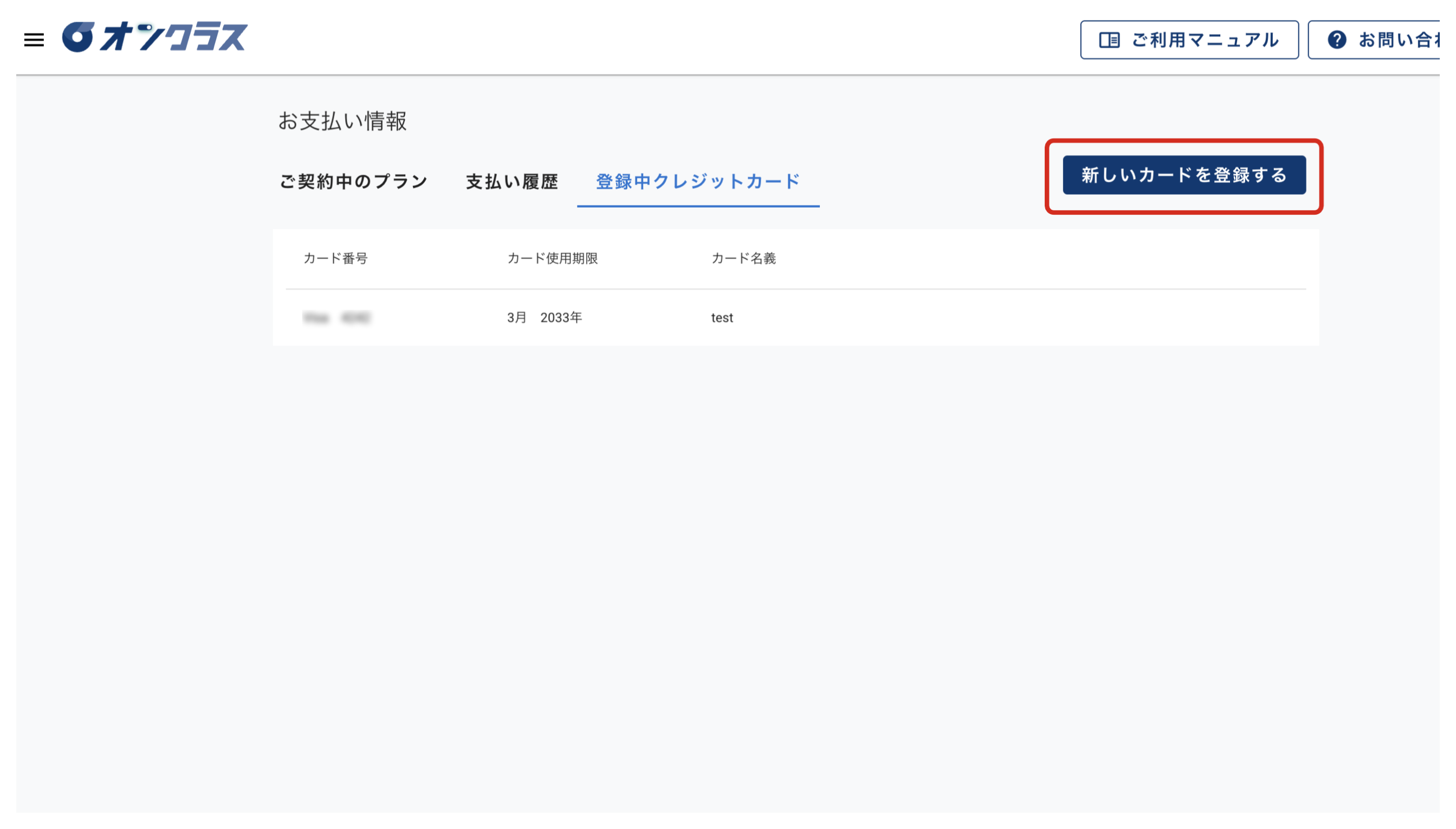Select 登録中クレジットカード tab
This screenshot has height=829, width=1456.
(x=698, y=182)
